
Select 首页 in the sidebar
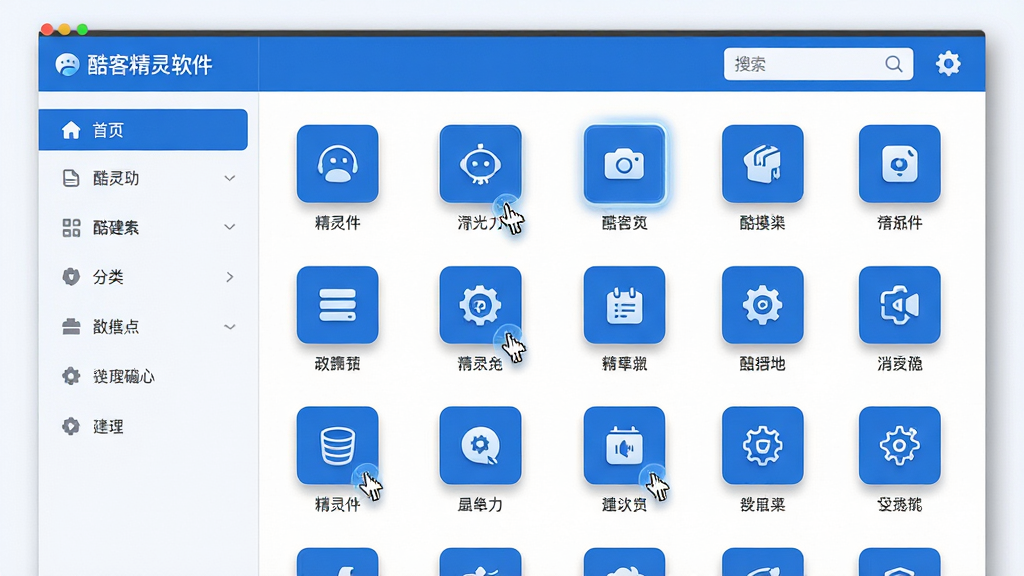click(143, 130)
